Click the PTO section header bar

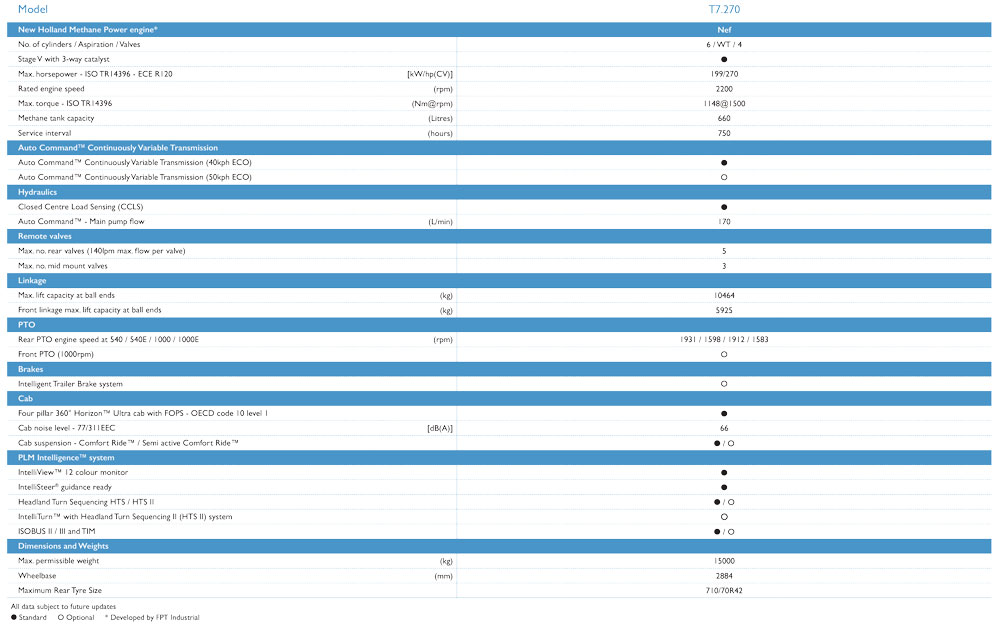coord(26,325)
